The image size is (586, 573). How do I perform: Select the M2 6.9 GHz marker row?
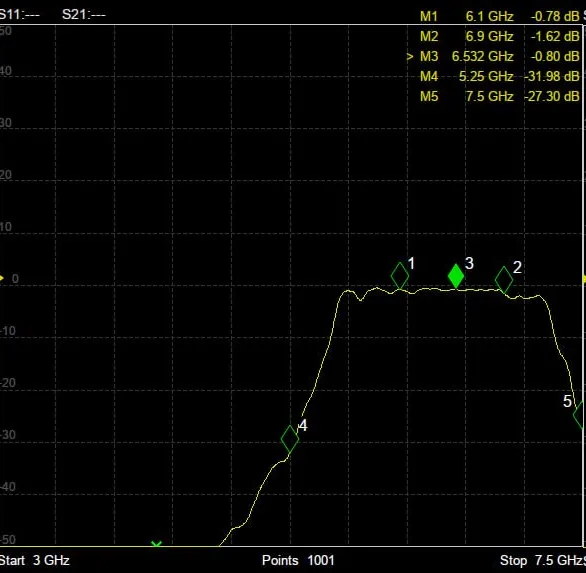[499, 36]
